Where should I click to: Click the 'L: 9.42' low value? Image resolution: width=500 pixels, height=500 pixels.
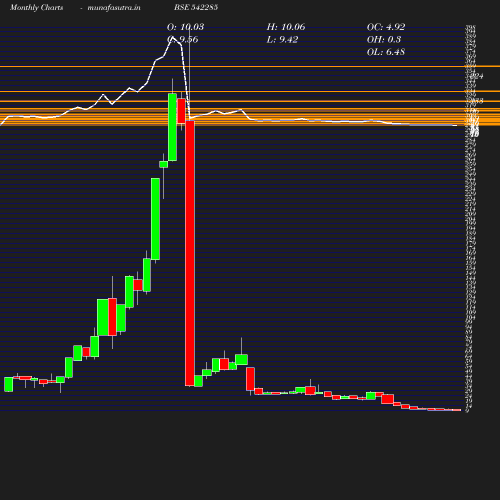(282, 40)
